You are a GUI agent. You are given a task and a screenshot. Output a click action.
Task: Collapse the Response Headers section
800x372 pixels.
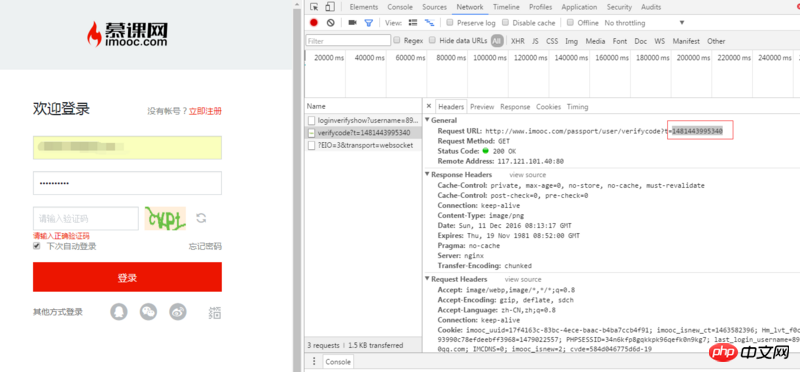[427, 175]
